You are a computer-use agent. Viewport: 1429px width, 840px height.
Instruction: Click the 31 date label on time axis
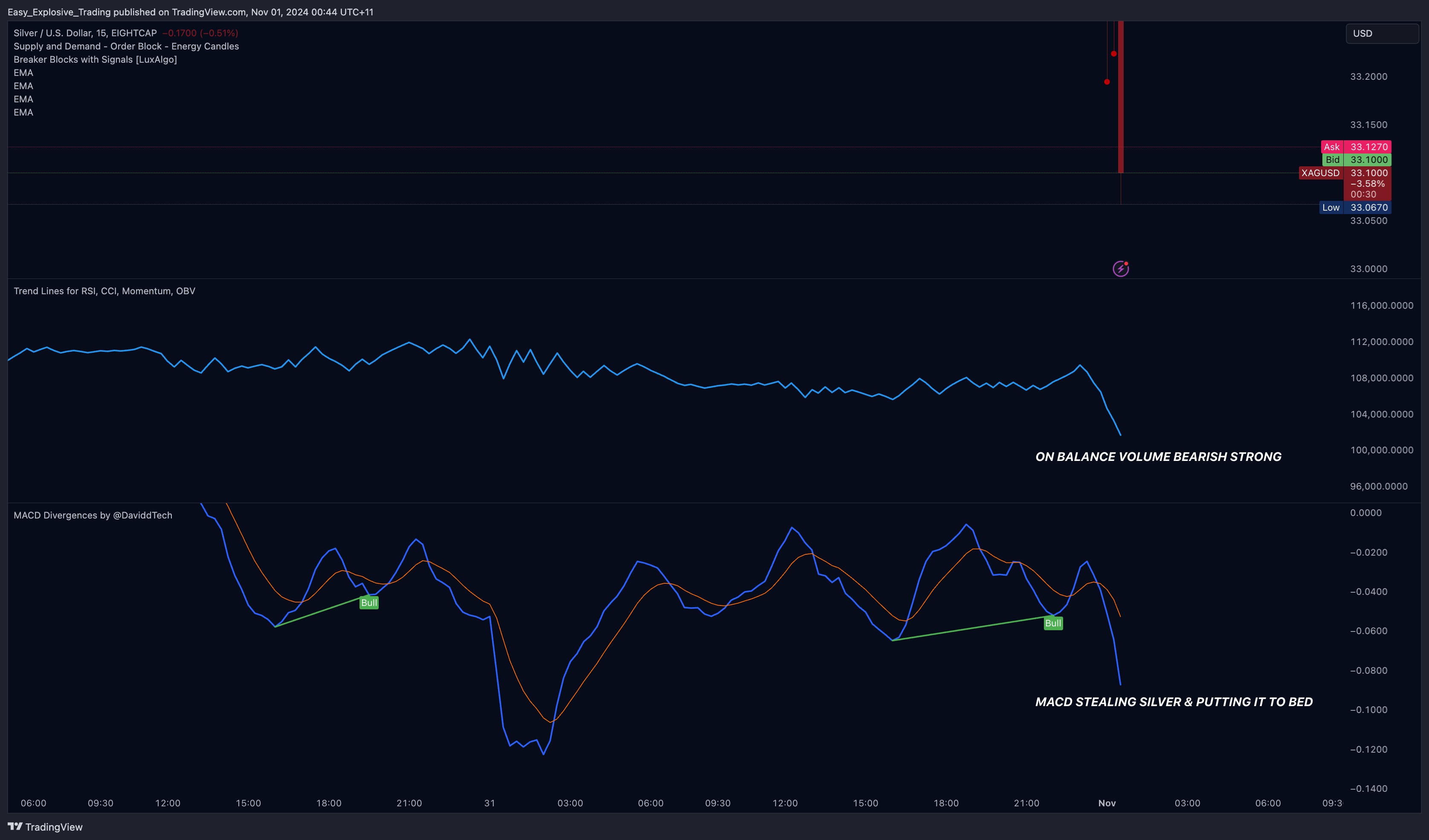coord(490,803)
